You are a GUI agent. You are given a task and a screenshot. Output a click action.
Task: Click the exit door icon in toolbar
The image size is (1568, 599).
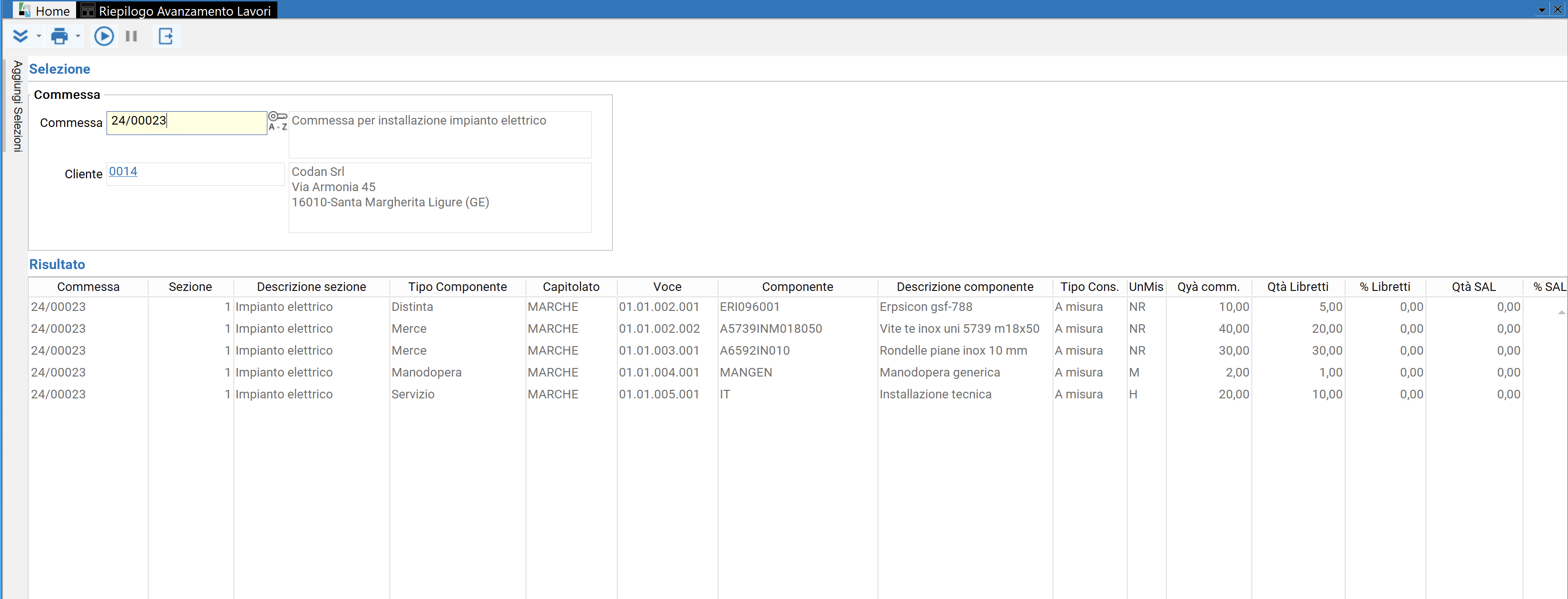coord(166,37)
